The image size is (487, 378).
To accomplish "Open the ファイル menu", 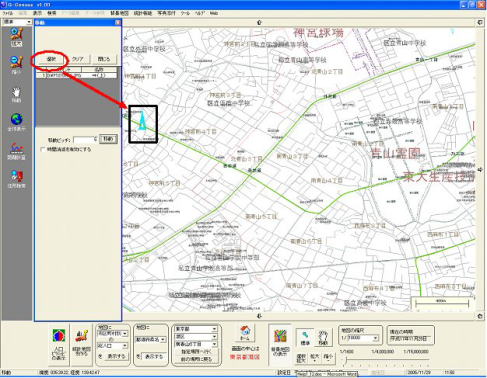I will tap(8, 13).
